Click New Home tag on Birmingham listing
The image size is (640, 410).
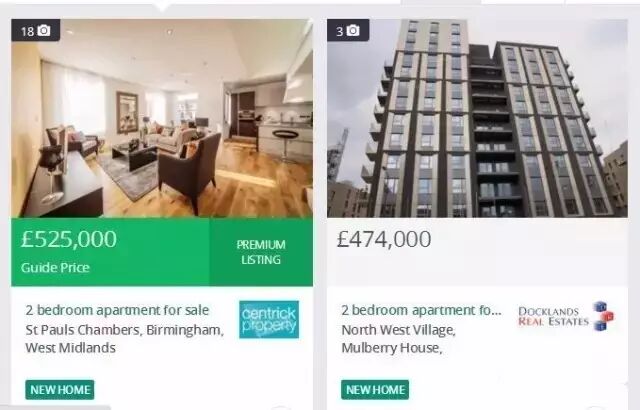tap(60, 390)
